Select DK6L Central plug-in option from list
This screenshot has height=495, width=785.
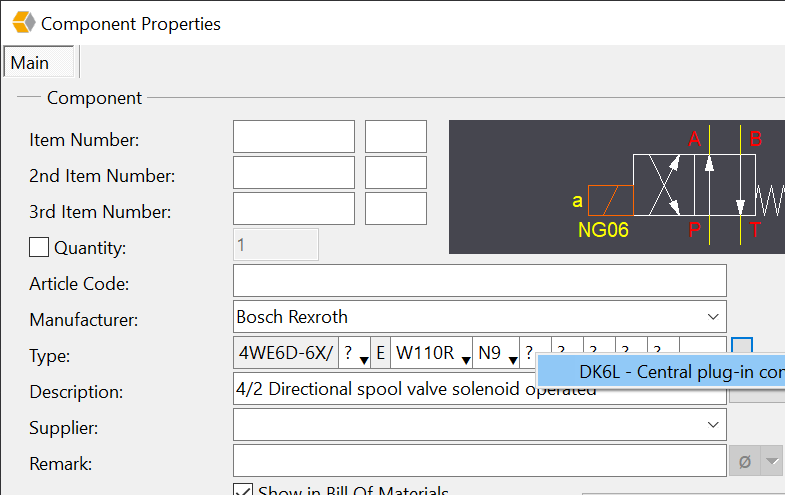pyautogui.click(x=661, y=372)
